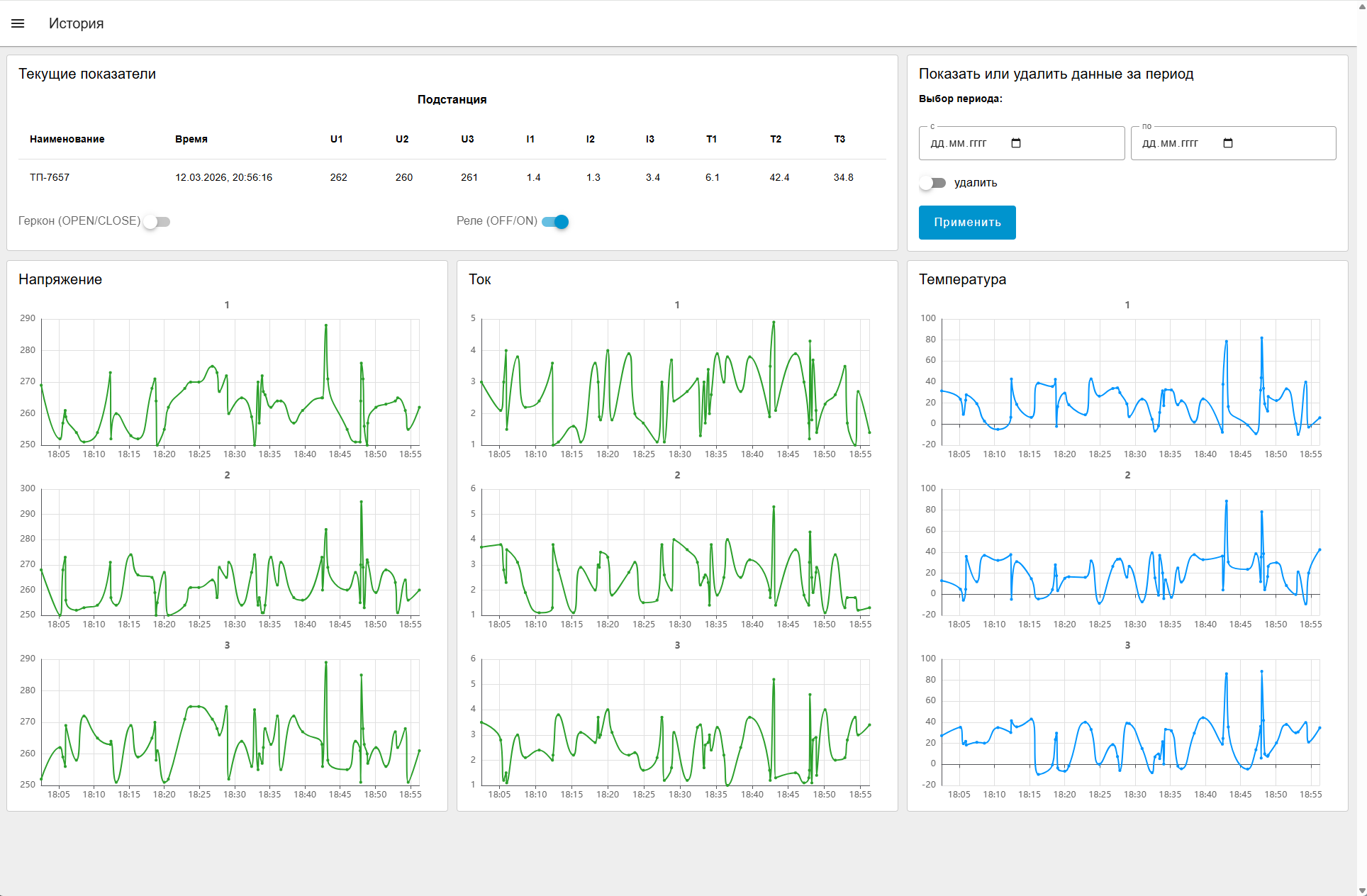The image size is (1367, 896).
Task: Click the Ток chart 2 plot area
Action: pyautogui.click(x=675, y=551)
